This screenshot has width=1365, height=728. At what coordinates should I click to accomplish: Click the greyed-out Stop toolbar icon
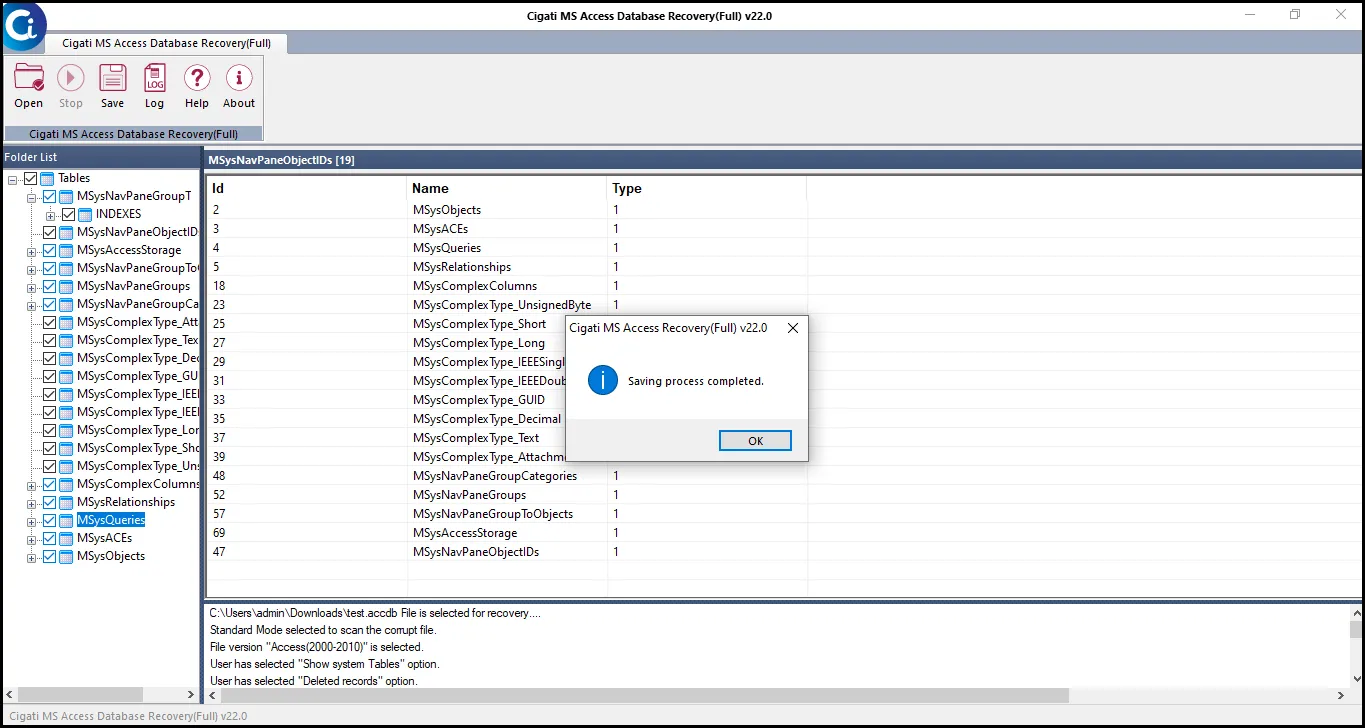pyautogui.click(x=70, y=78)
